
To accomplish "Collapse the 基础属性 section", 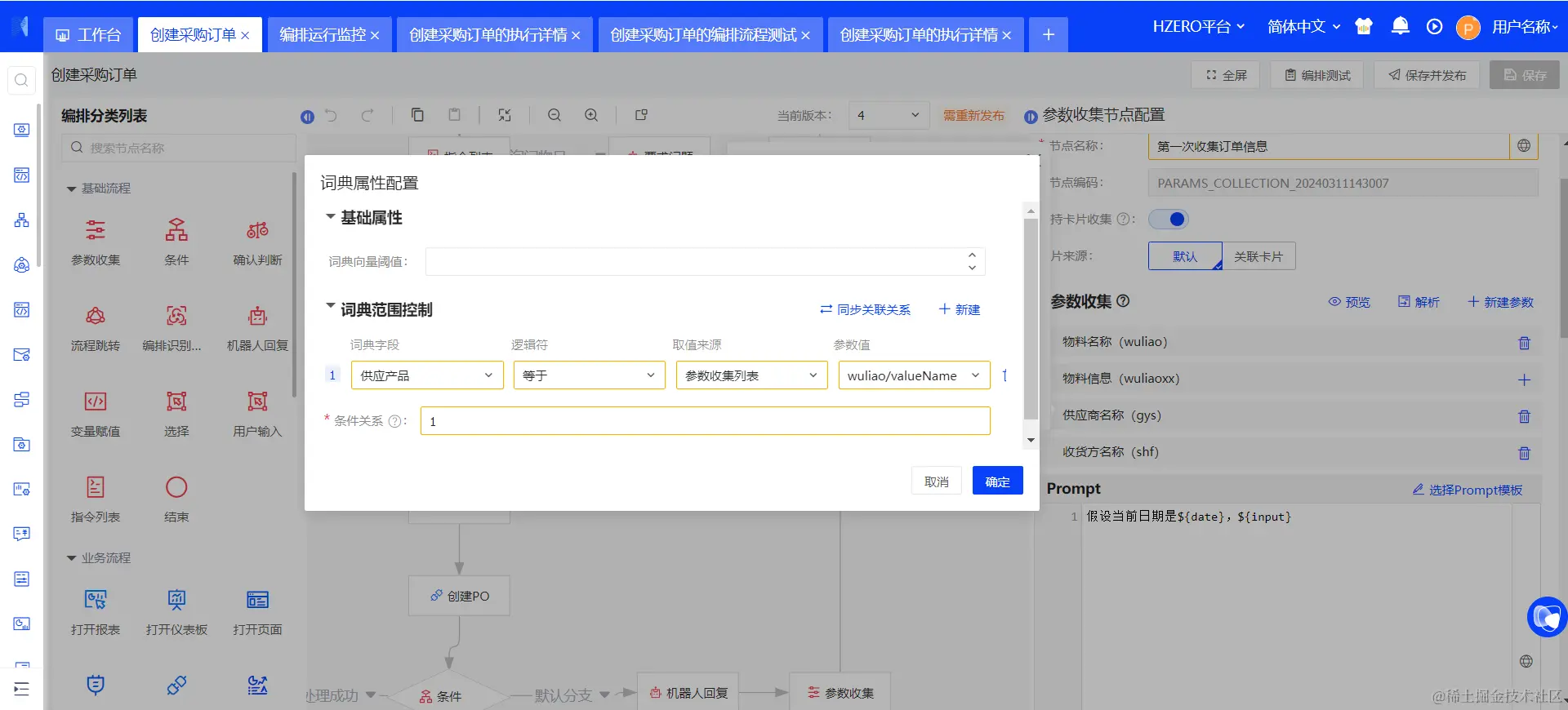I will (x=331, y=217).
